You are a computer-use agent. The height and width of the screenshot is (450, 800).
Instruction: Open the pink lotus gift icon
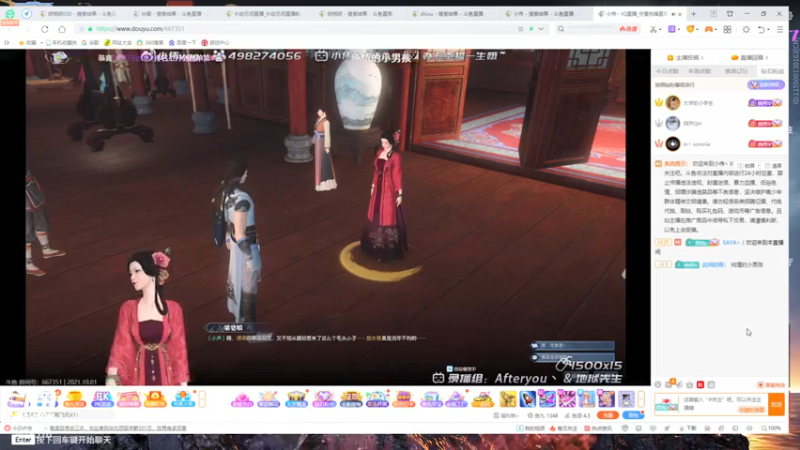(x=242, y=399)
